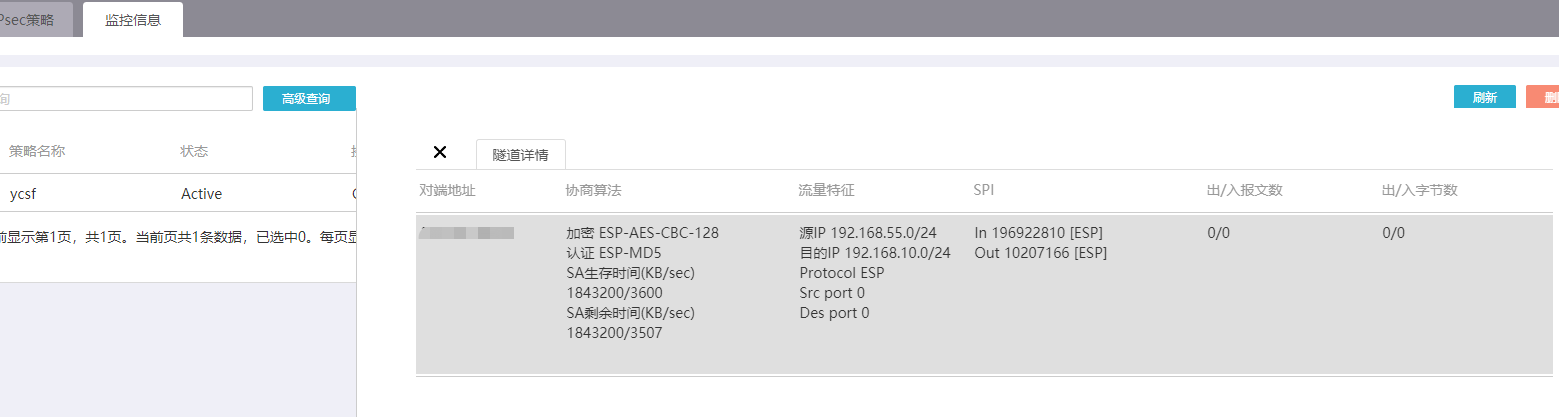This screenshot has width=1559, height=417.
Task: Click the 状态 column header
Action: click(194, 151)
